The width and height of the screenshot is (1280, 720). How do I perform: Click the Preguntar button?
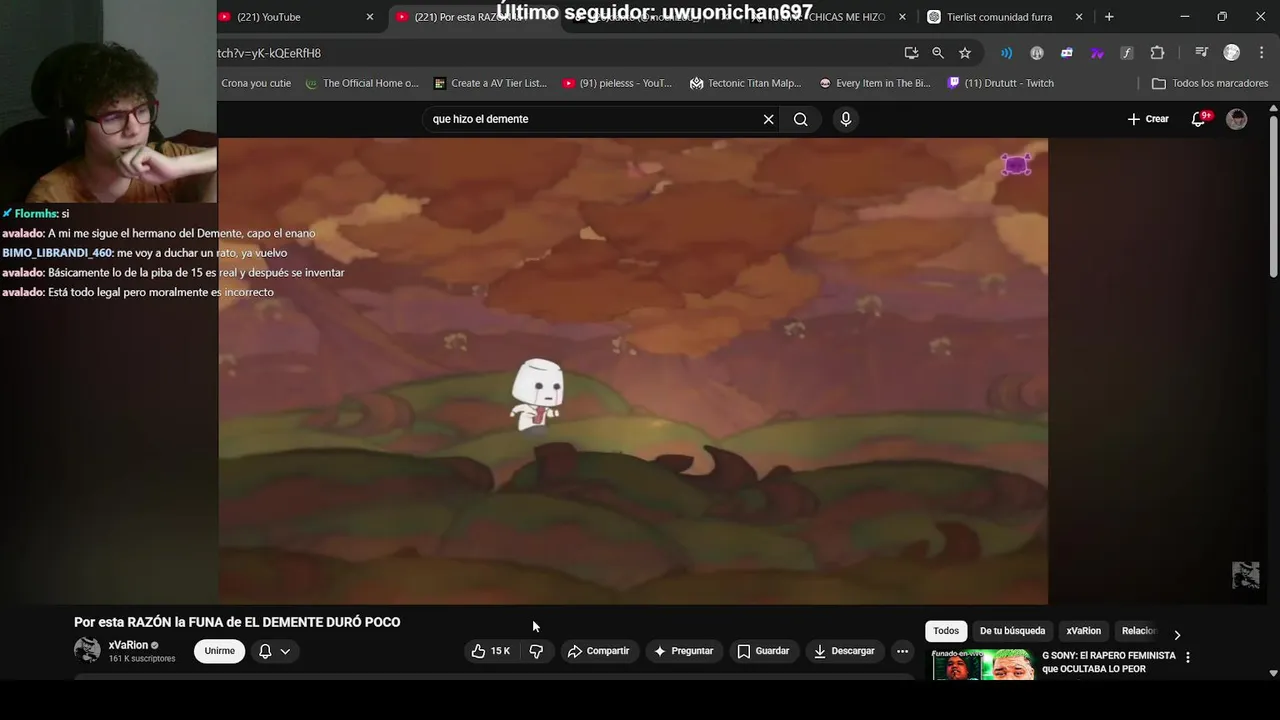pos(683,651)
